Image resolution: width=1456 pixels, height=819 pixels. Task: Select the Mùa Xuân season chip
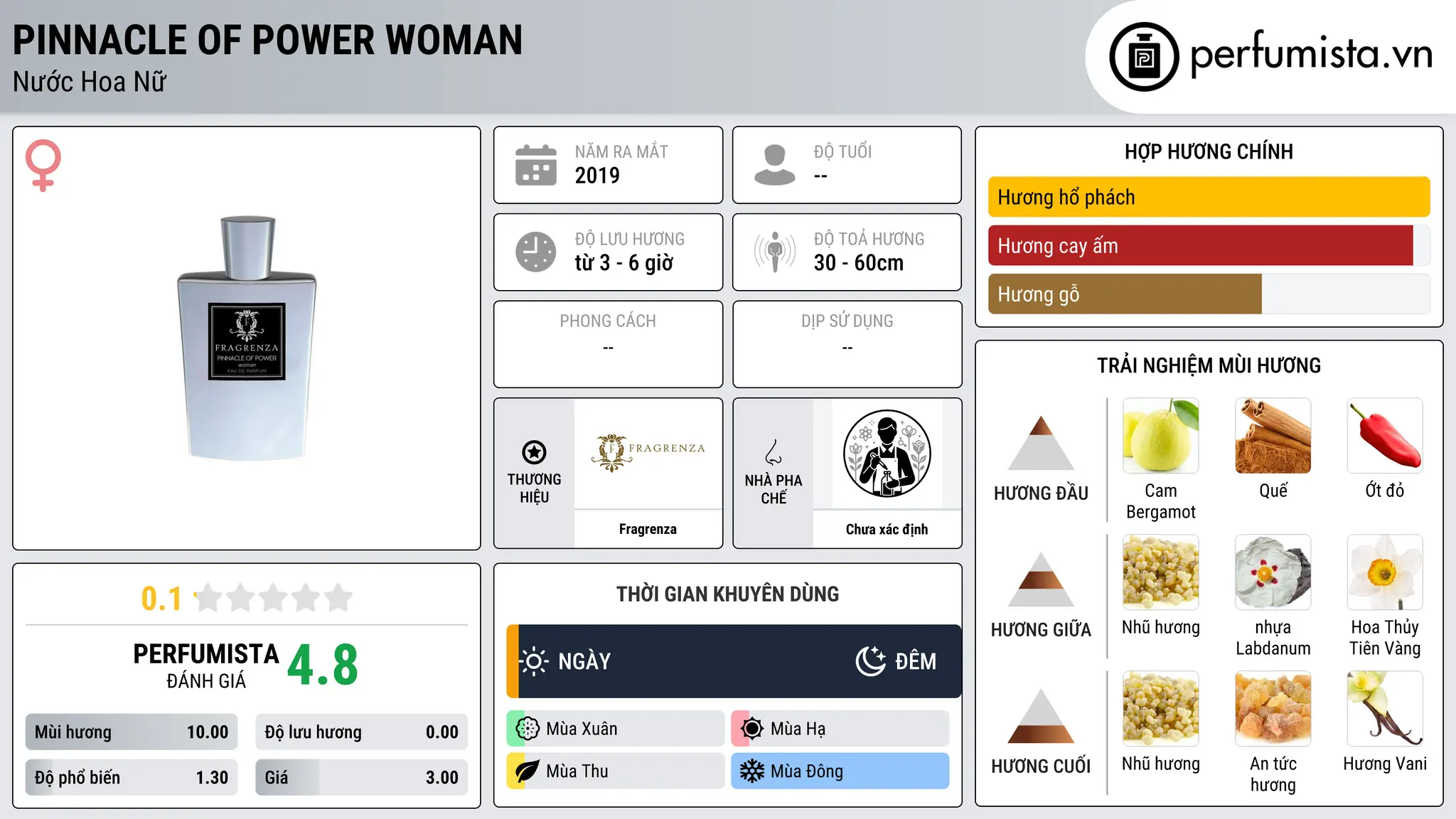(616, 729)
